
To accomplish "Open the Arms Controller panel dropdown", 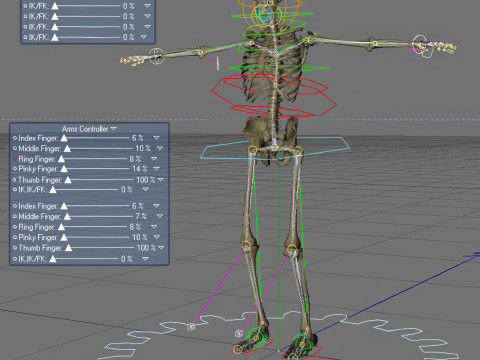I will (x=113, y=129).
